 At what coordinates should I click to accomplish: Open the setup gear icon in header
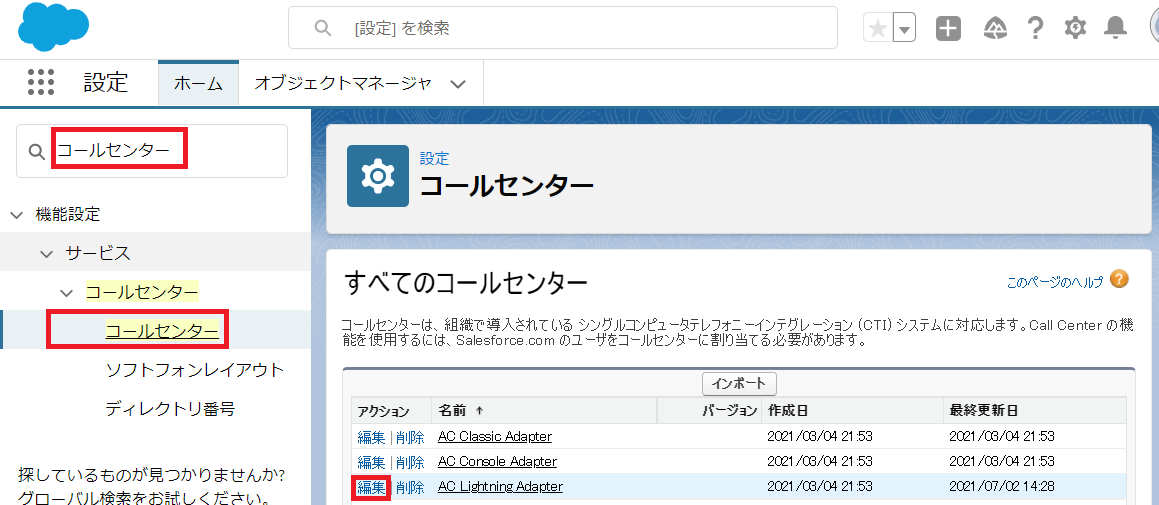[1075, 28]
